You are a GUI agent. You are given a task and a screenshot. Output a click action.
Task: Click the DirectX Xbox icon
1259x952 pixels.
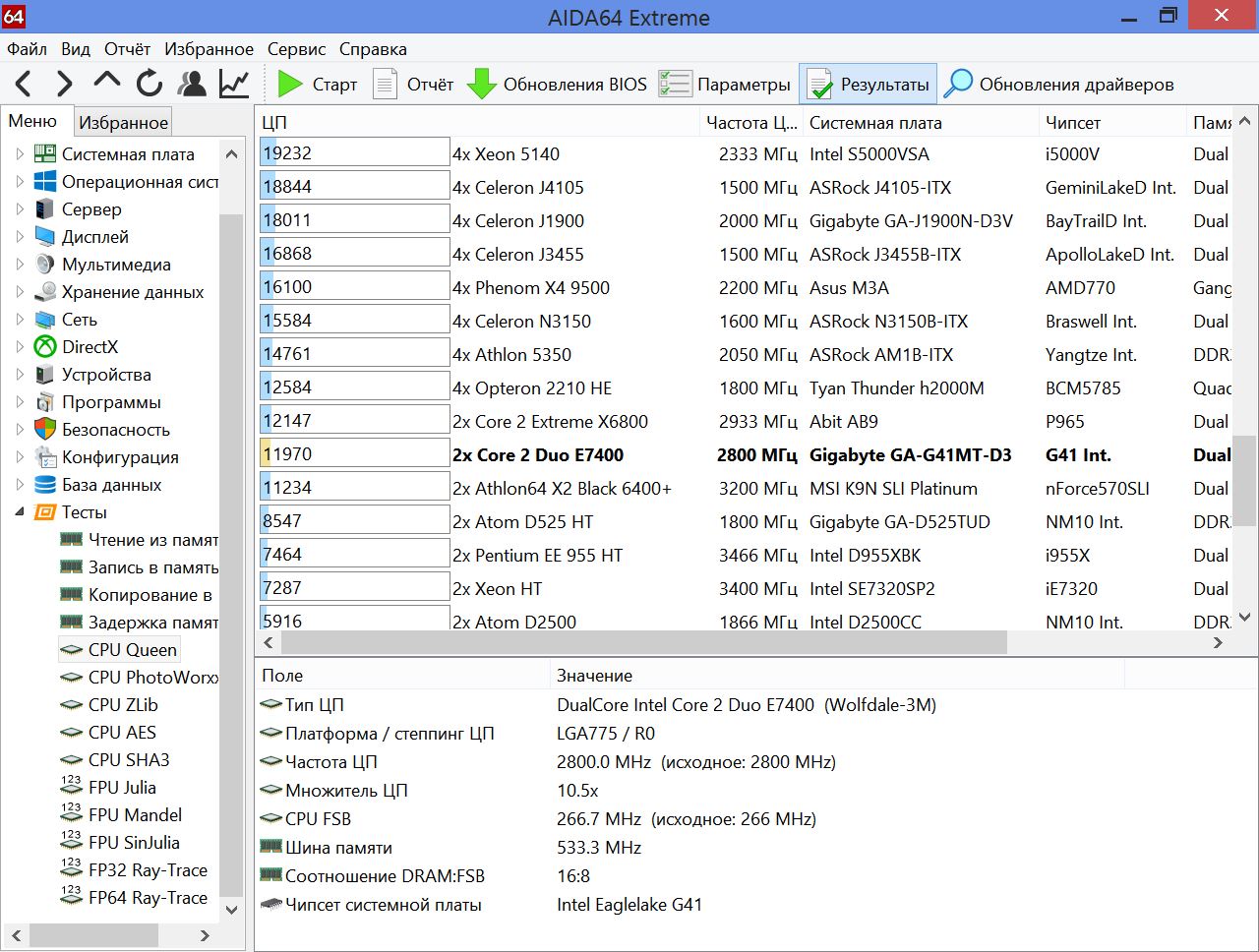pos(45,346)
